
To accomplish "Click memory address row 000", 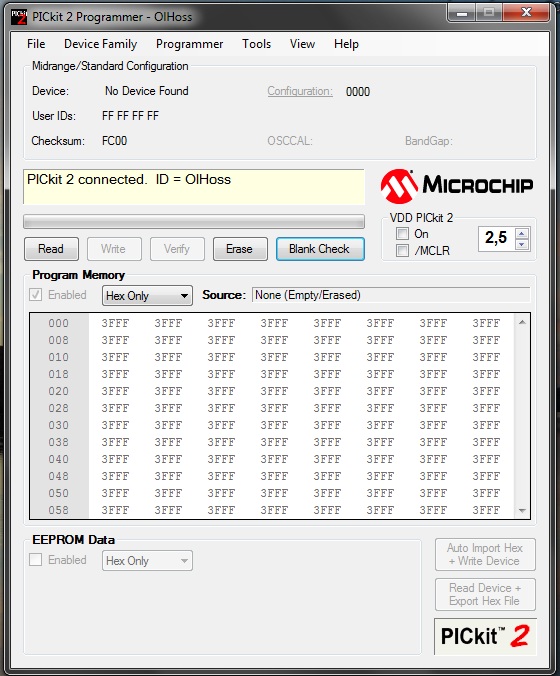I will click(59, 323).
